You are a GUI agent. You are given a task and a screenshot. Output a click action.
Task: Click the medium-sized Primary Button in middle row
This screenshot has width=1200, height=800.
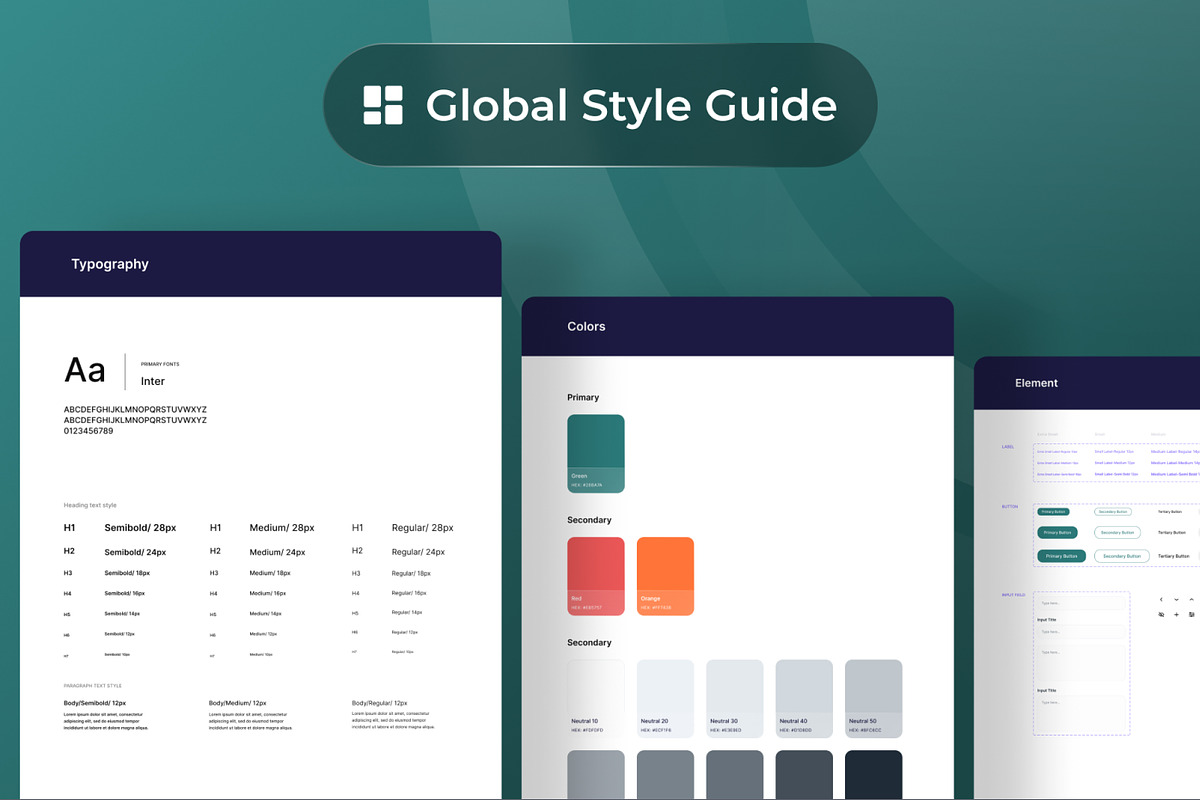pos(1057,532)
